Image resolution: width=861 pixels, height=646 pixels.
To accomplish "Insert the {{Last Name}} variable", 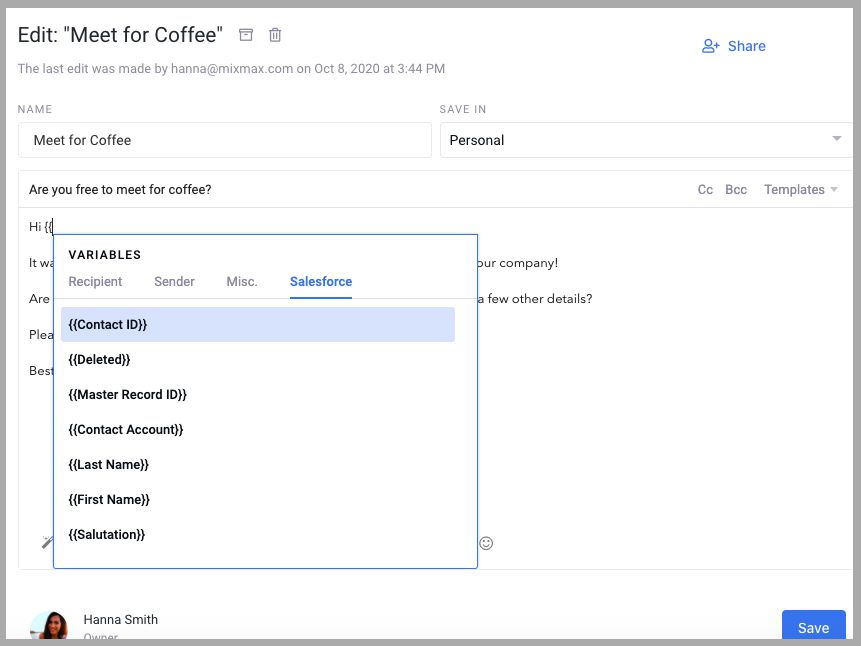I will 258,465.
